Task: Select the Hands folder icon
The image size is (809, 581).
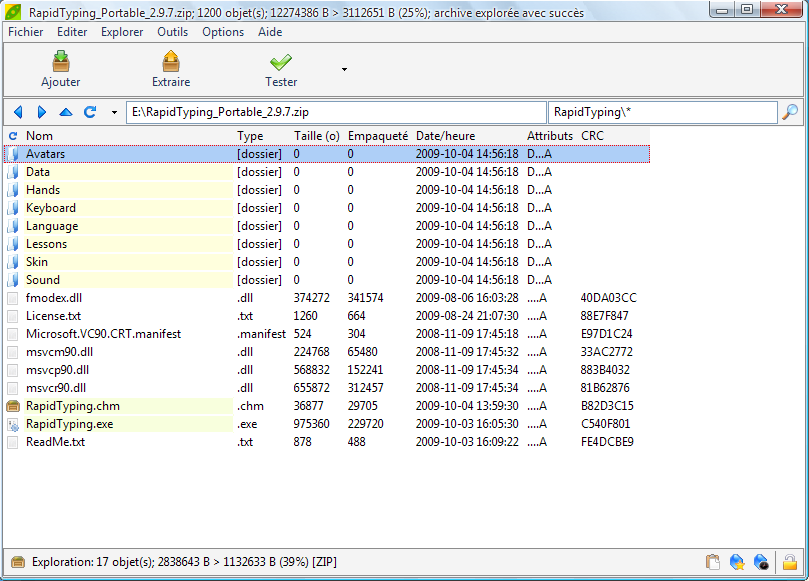Action: pyautogui.click(x=13, y=190)
